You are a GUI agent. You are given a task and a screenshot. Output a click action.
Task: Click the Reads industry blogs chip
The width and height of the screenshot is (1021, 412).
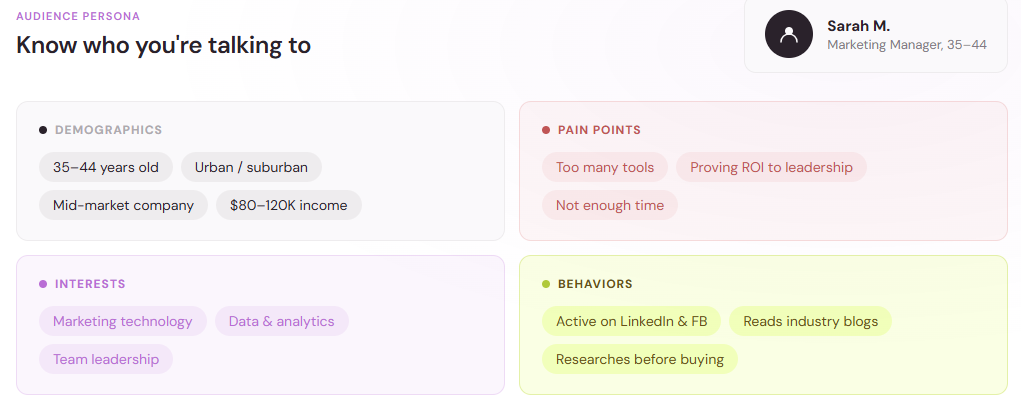point(810,321)
